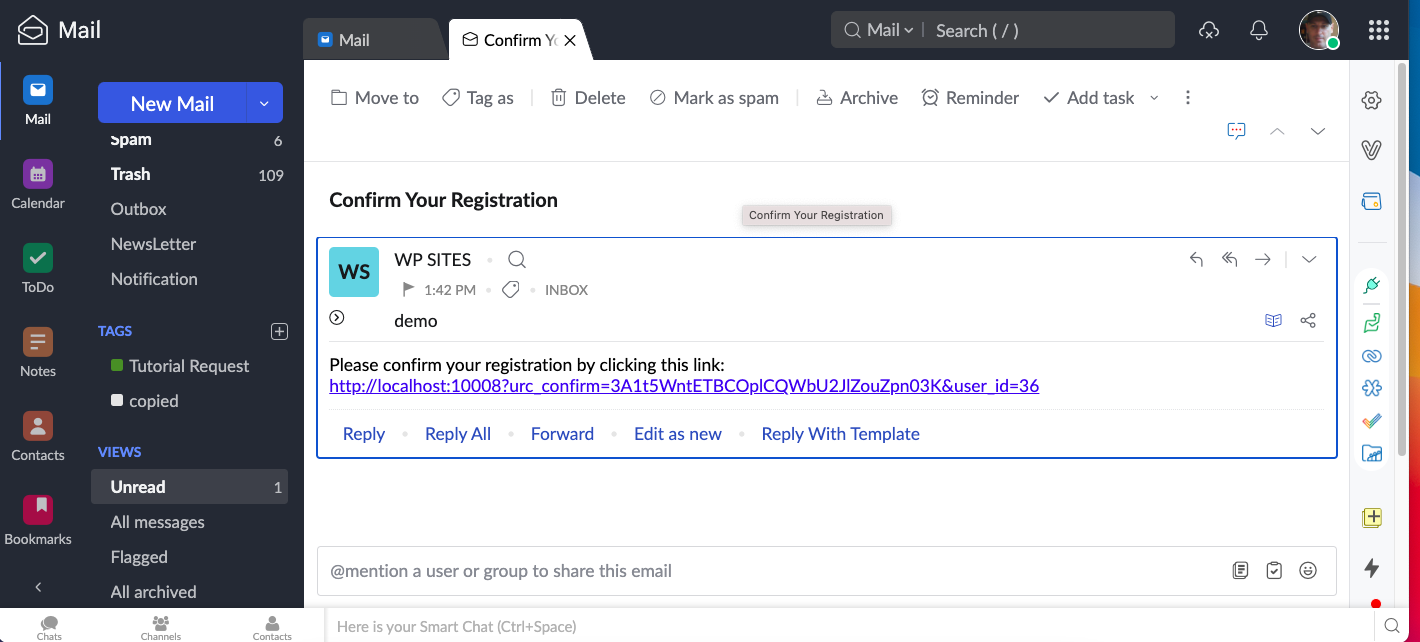The width and height of the screenshot is (1420, 642).
Task: Click the notifications bell icon
Action: pyautogui.click(x=1259, y=31)
